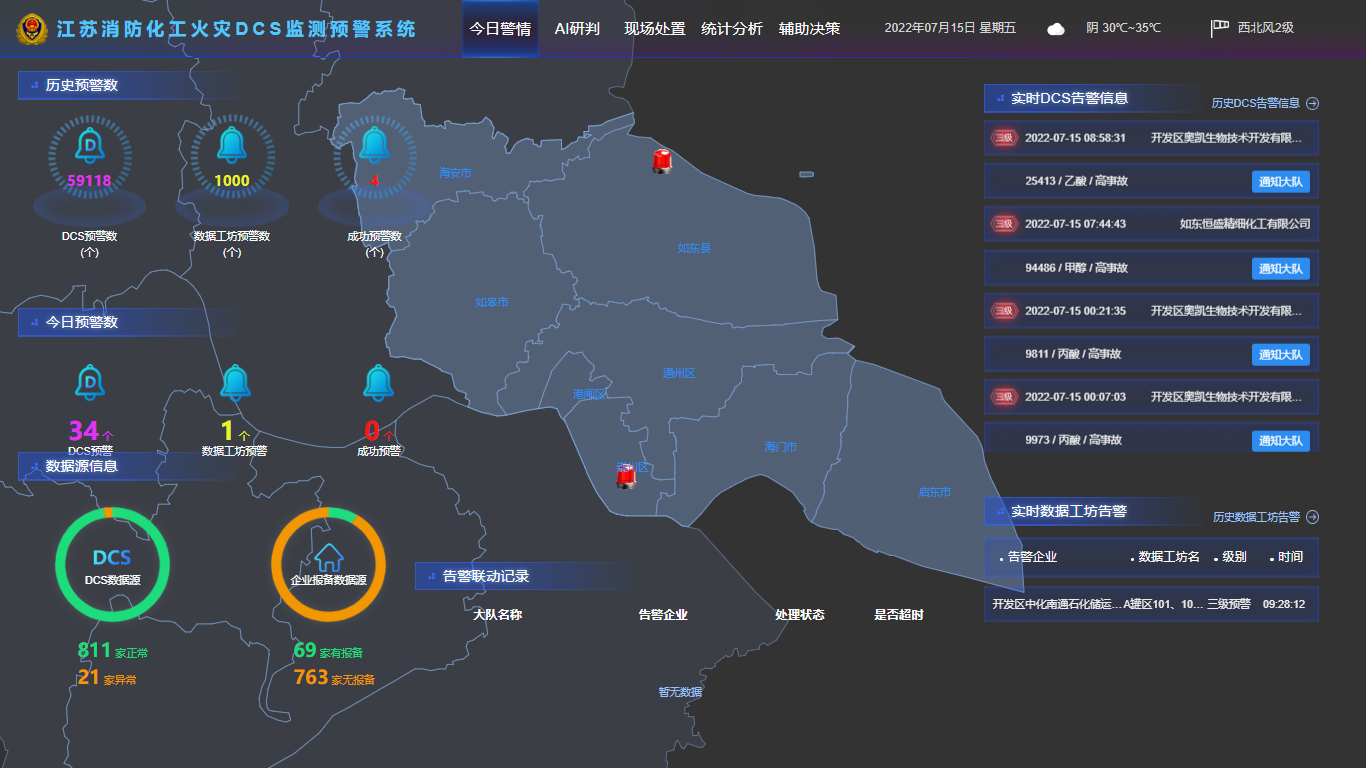
Task: Open the 历史DCS告警信息 link
Action: tap(1255, 103)
